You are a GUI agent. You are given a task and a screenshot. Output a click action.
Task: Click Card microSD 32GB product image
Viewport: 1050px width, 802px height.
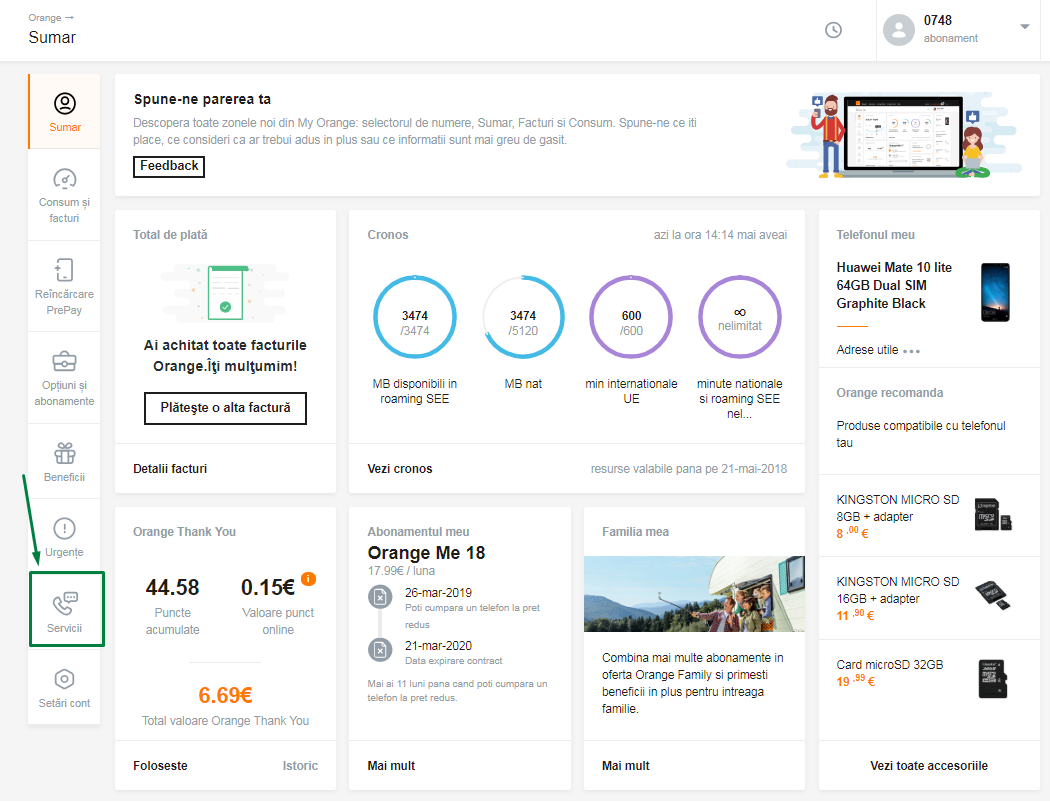[993, 678]
